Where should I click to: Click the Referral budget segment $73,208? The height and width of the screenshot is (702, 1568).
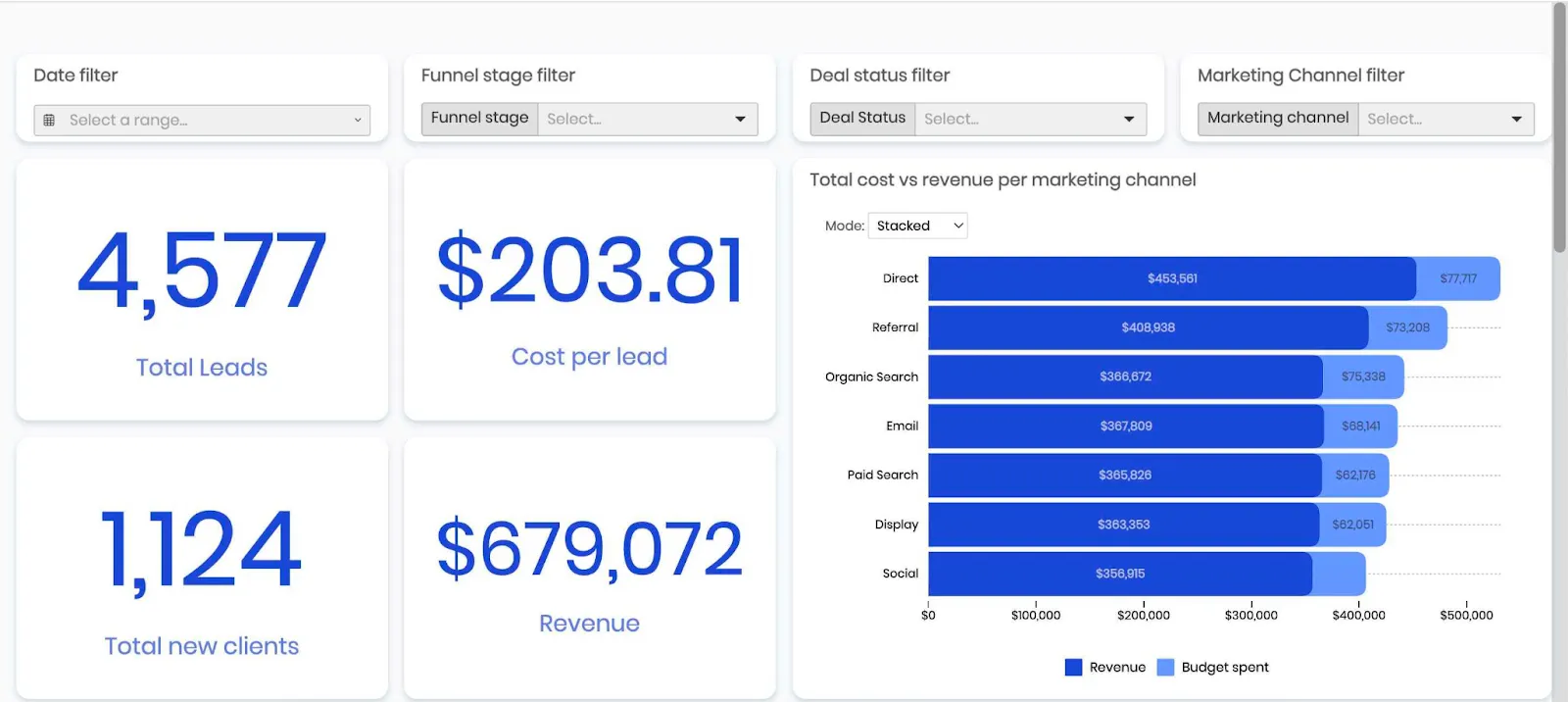point(1408,327)
